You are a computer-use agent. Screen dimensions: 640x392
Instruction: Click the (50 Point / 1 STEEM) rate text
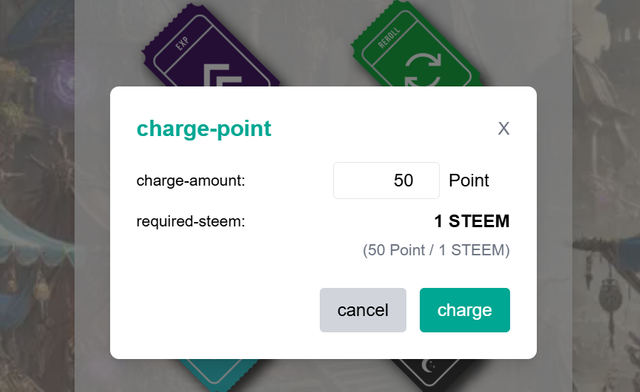click(436, 250)
